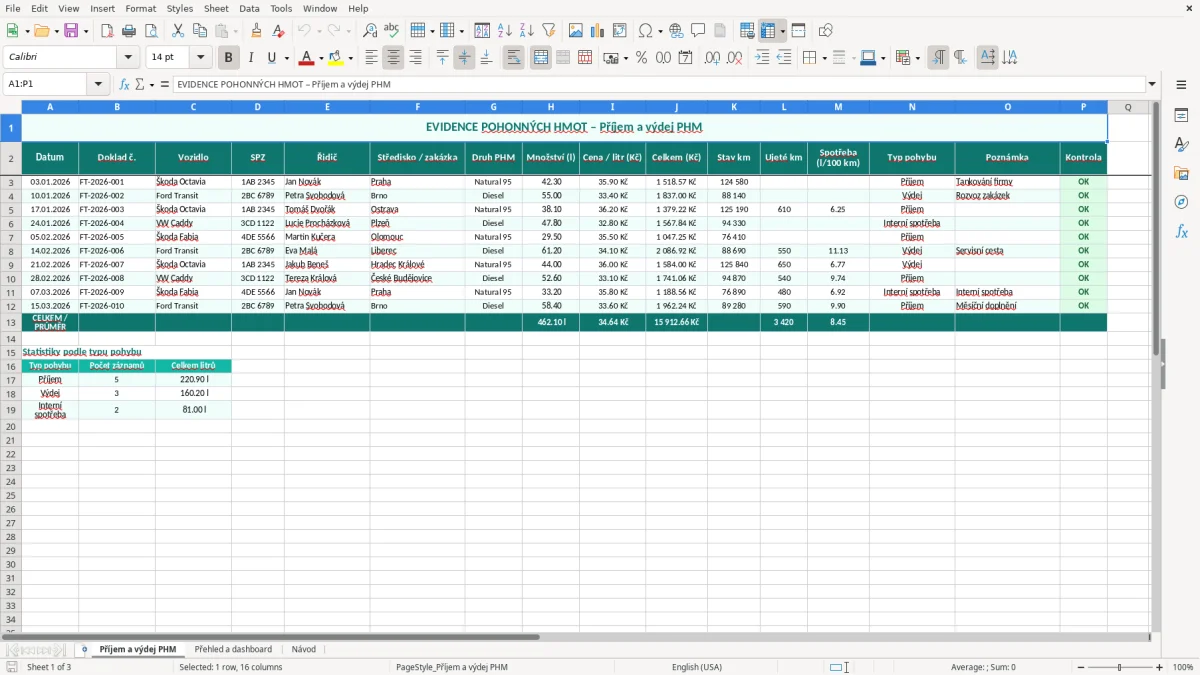Image resolution: width=1200 pixels, height=675 pixels.
Task: Run the Spelling check icon
Action: [392, 31]
